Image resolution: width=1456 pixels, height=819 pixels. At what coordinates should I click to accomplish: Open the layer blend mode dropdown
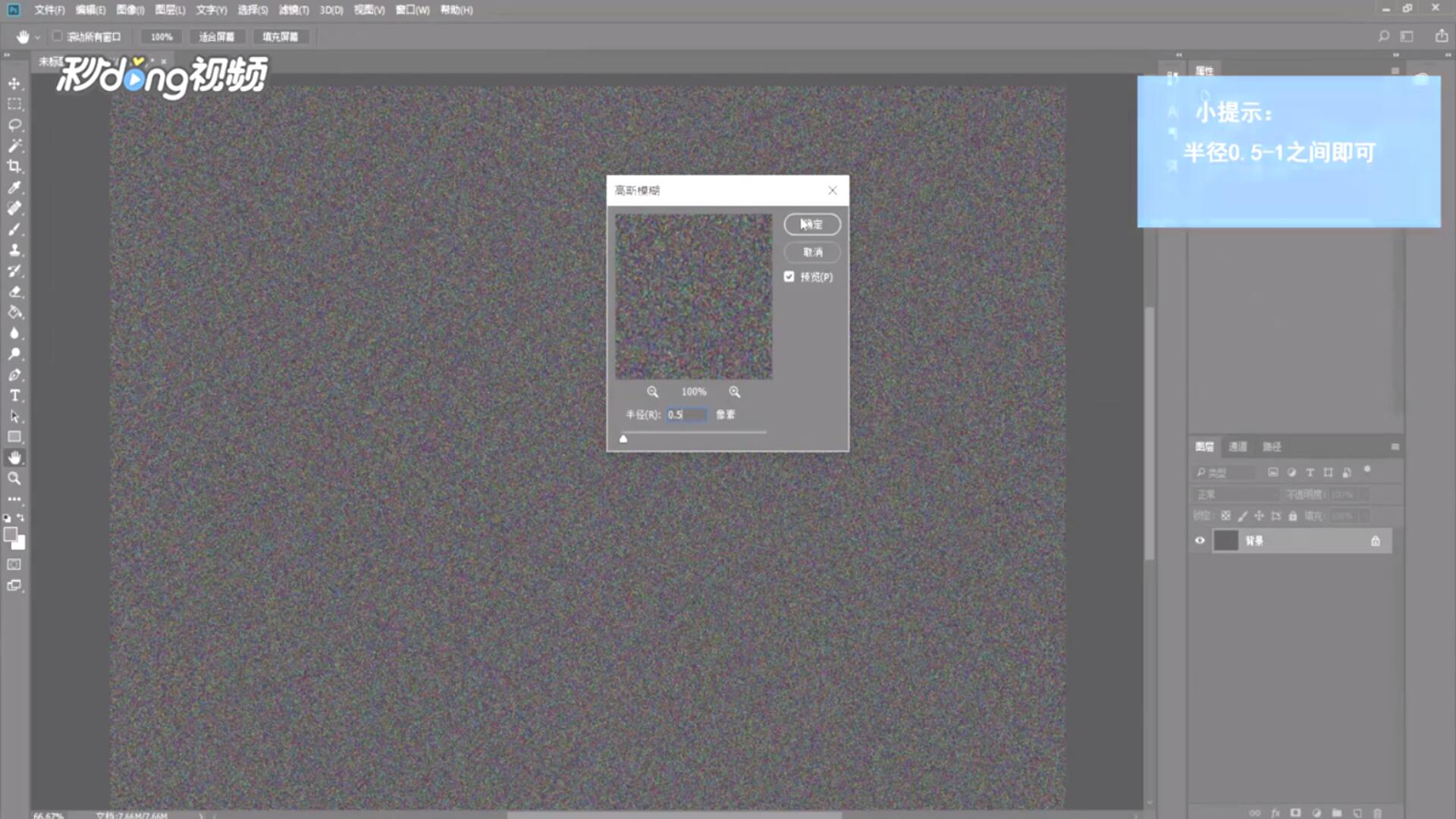tap(1235, 494)
